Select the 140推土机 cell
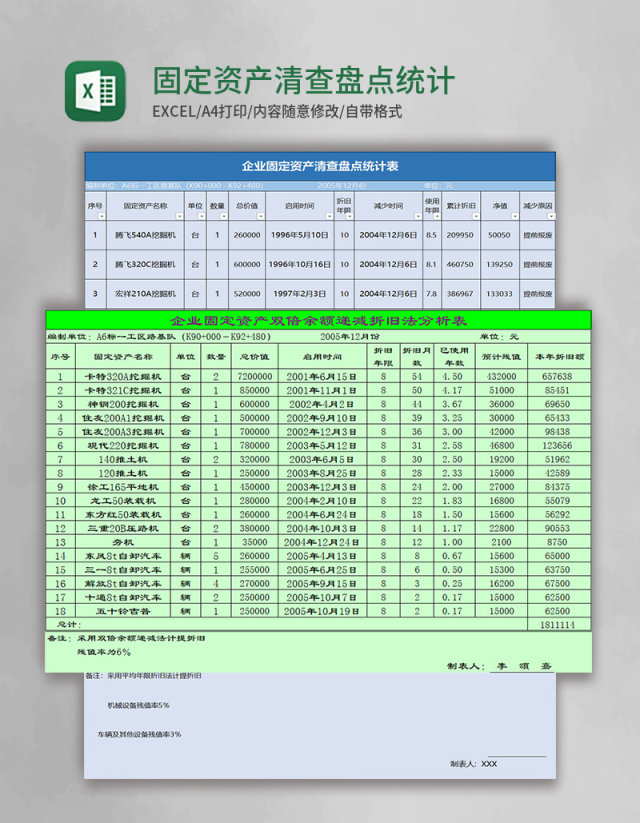The width and height of the screenshot is (640, 823). click(x=123, y=459)
